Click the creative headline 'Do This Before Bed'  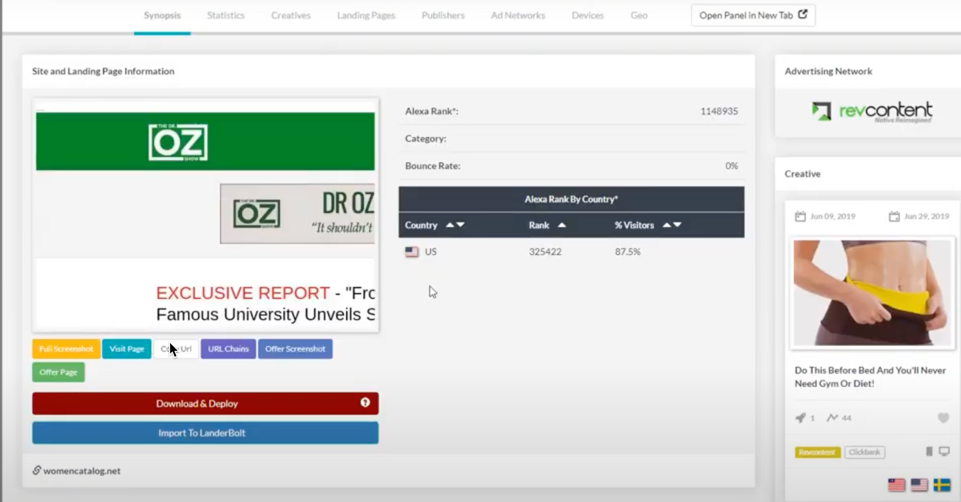tap(870, 377)
